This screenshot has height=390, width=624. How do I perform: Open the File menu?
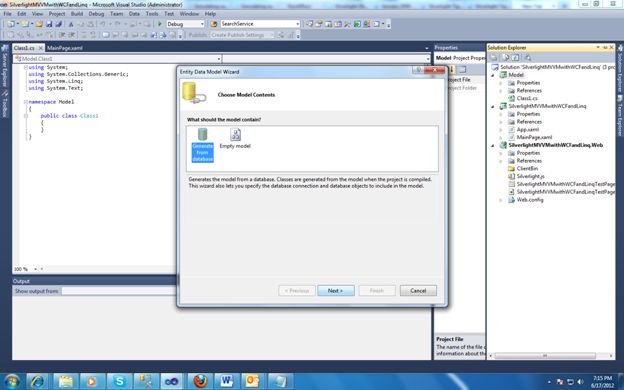click(7, 14)
